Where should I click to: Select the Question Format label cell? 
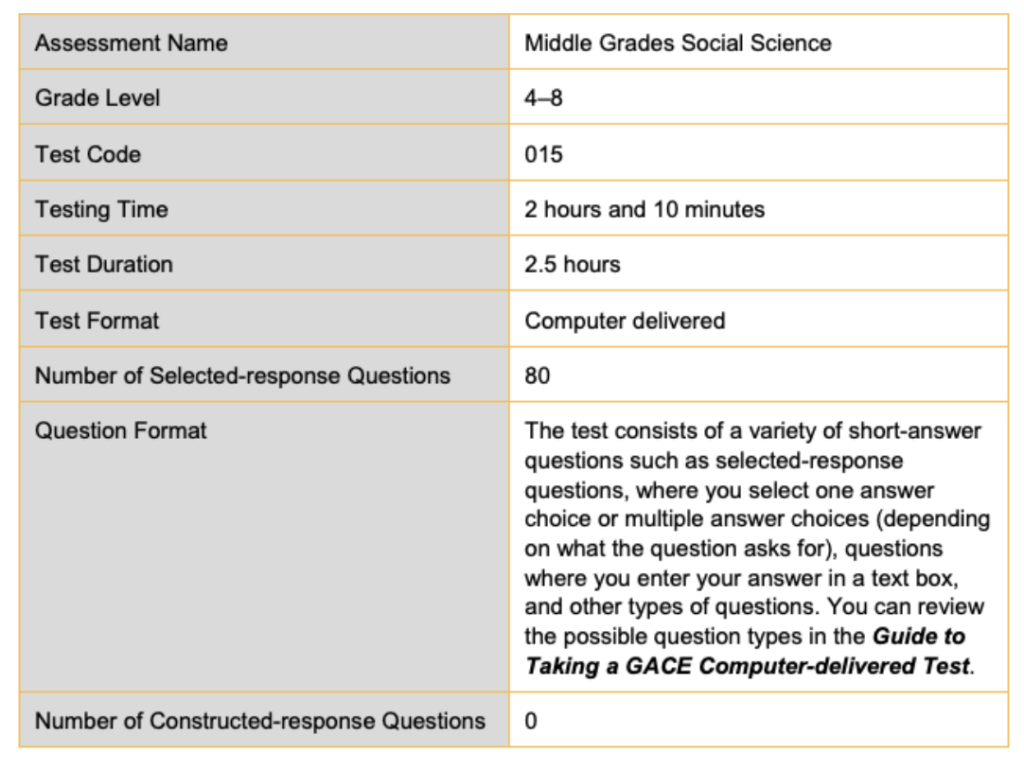click(121, 431)
